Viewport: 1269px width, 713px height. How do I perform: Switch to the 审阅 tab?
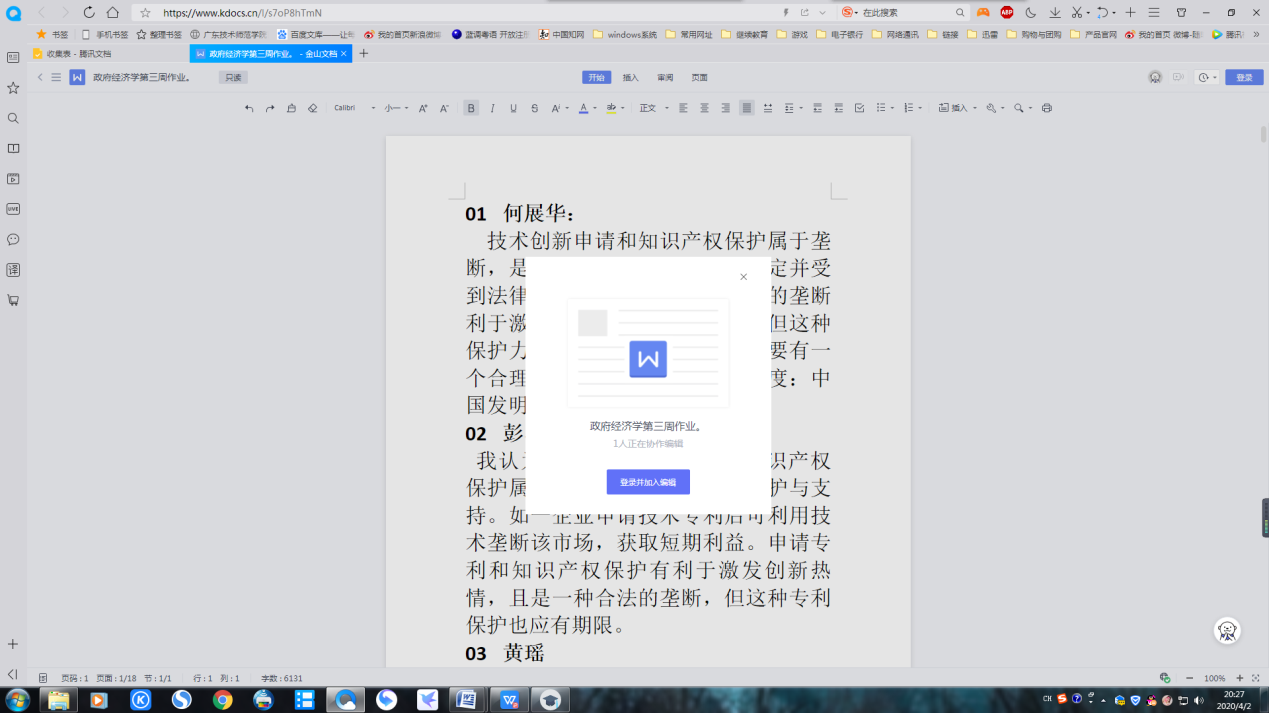point(665,77)
